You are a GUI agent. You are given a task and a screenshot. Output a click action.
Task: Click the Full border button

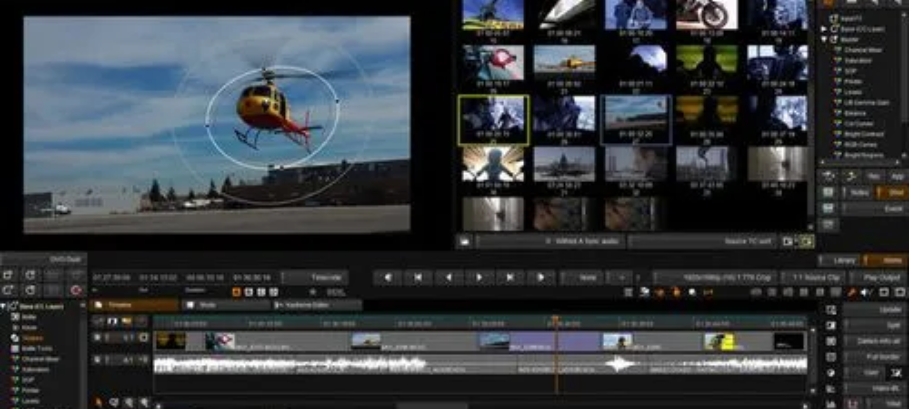click(x=875, y=357)
